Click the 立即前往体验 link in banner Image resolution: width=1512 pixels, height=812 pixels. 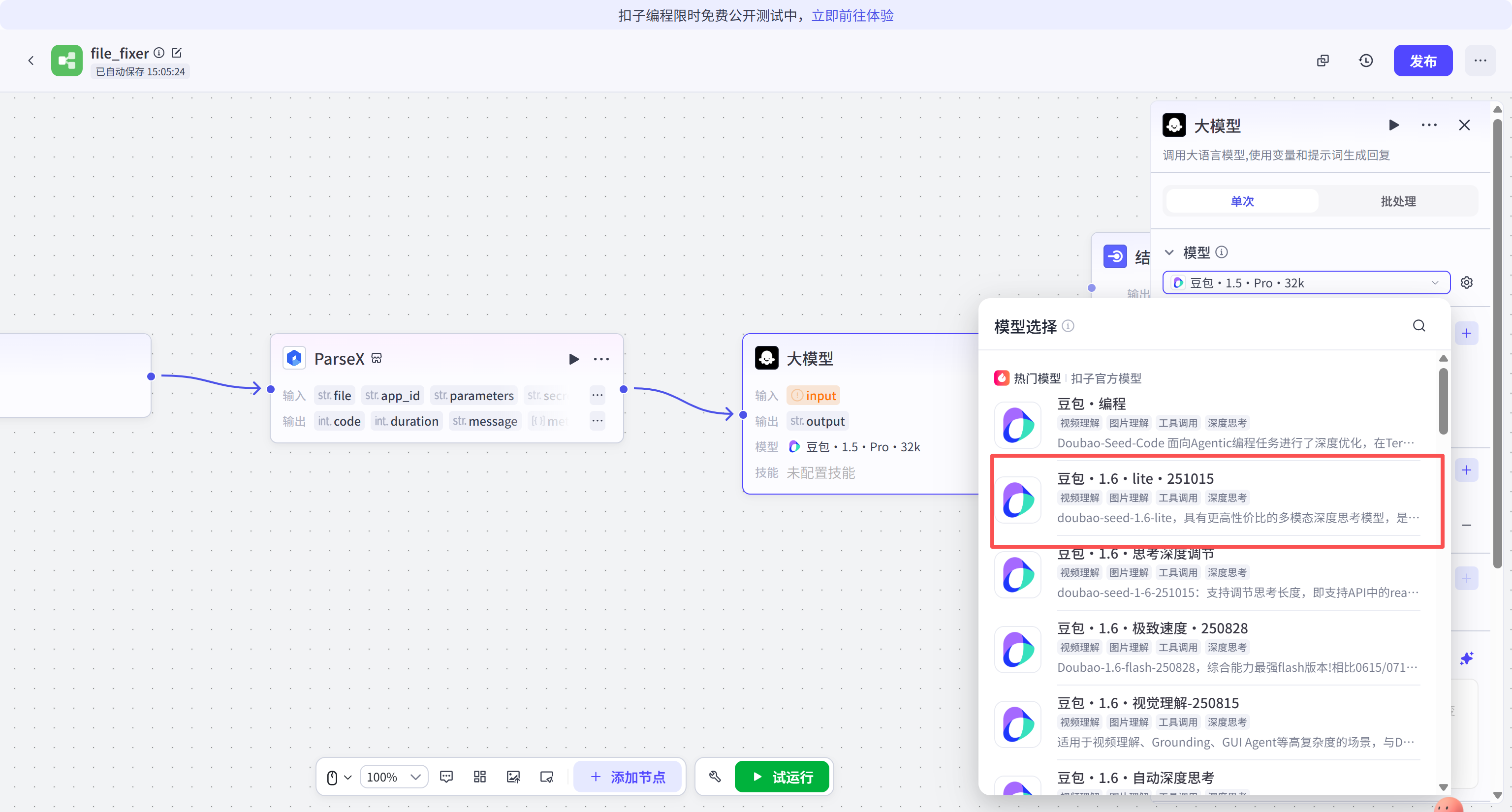(852, 15)
